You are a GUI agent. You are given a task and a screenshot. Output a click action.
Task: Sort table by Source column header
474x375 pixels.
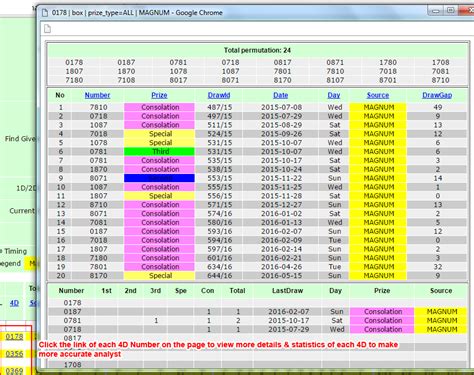[x=378, y=95]
